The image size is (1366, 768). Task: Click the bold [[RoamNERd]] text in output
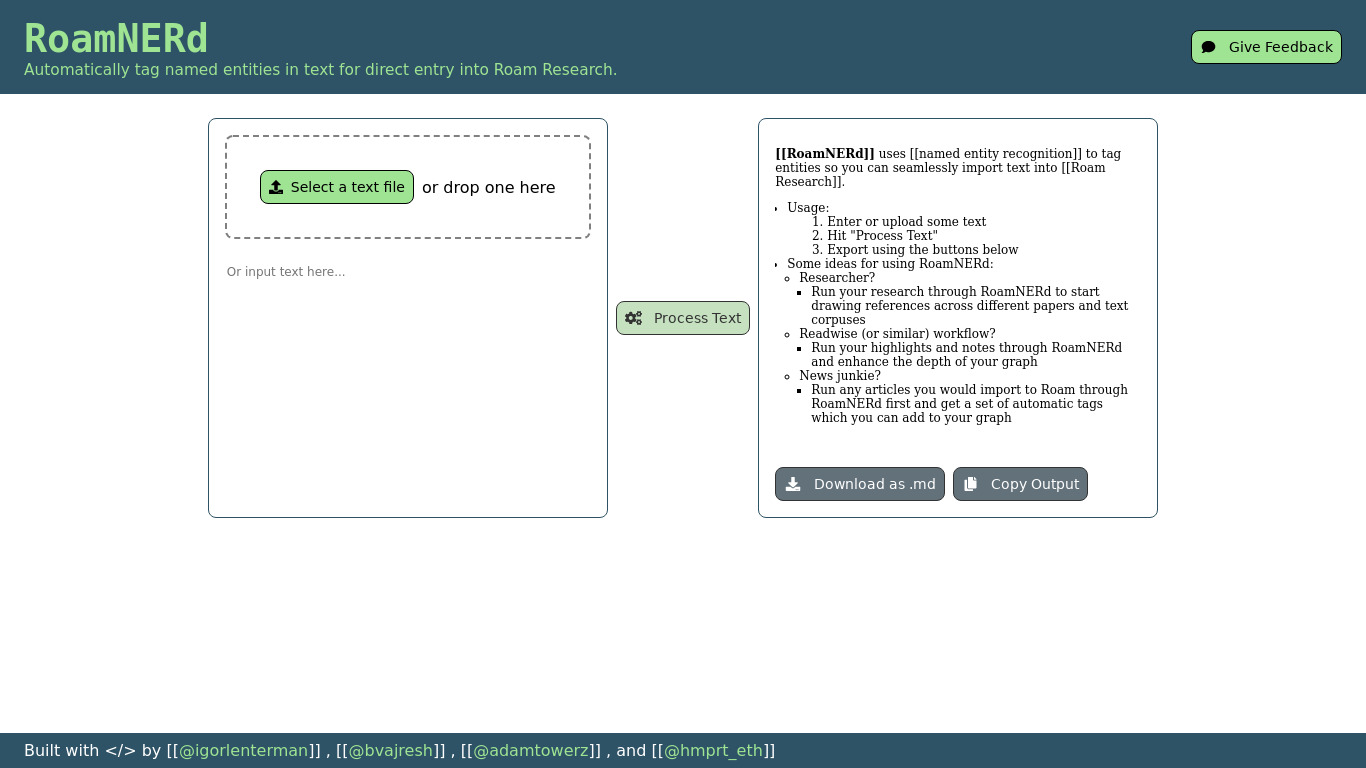click(x=825, y=153)
